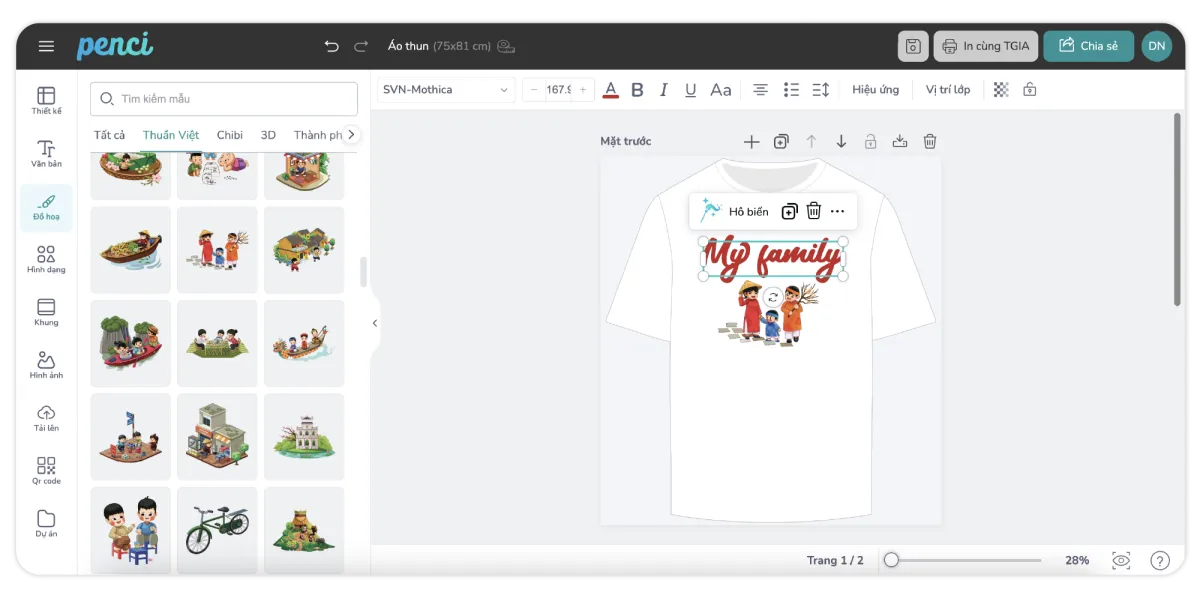Open the Qr code panel
The image size is (1200, 601).
(46, 471)
